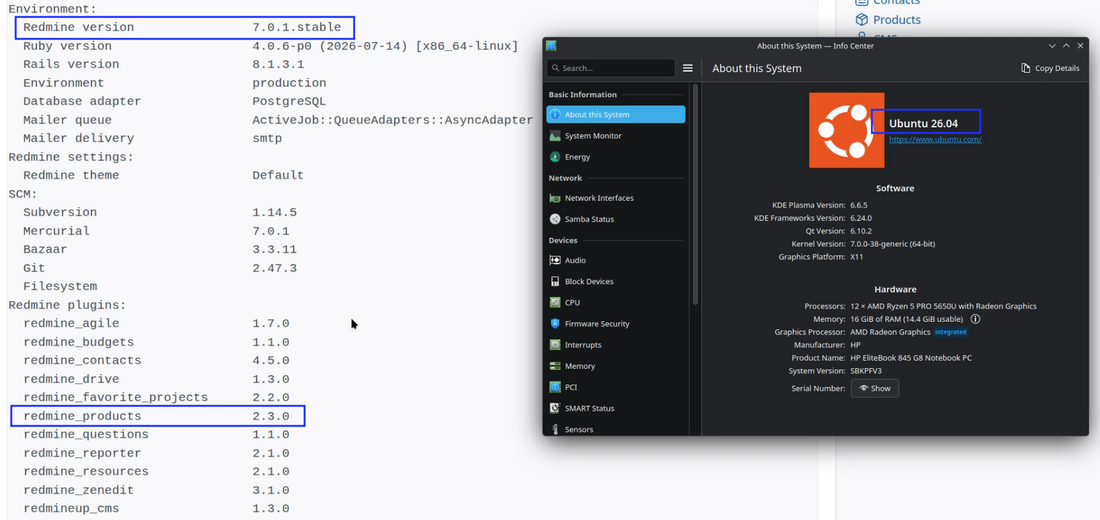Click Graphics Platform value X11
1100x520 pixels.
click(857, 257)
